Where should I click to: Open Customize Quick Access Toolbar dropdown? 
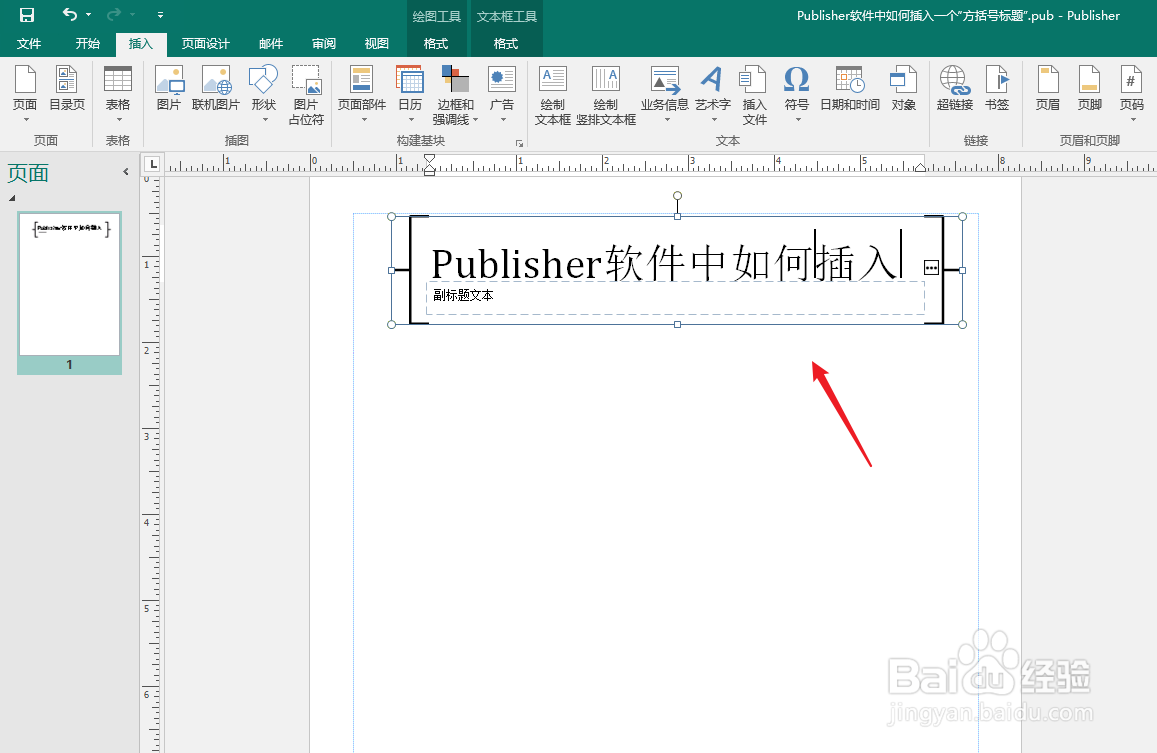tap(160, 15)
